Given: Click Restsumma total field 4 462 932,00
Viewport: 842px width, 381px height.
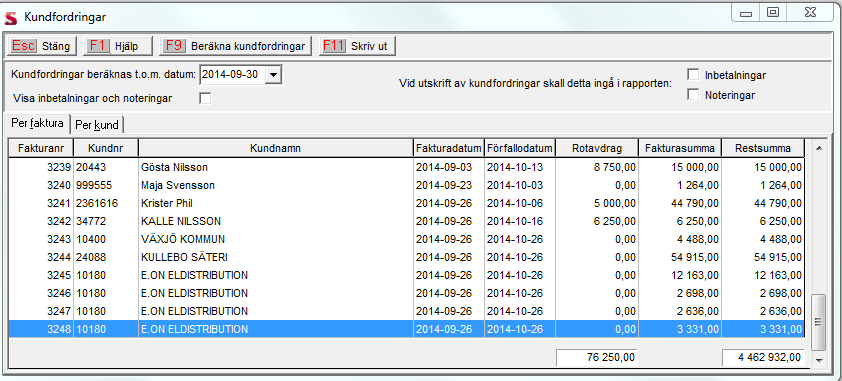Looking at the screenshot, I should pos(763,357).
